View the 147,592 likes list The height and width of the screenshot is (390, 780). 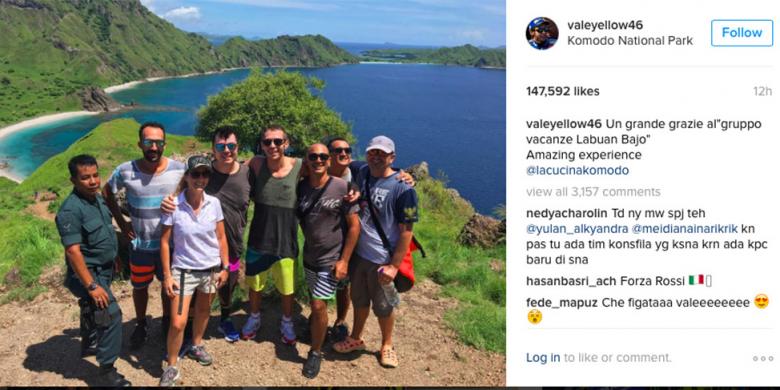point(563,92)
